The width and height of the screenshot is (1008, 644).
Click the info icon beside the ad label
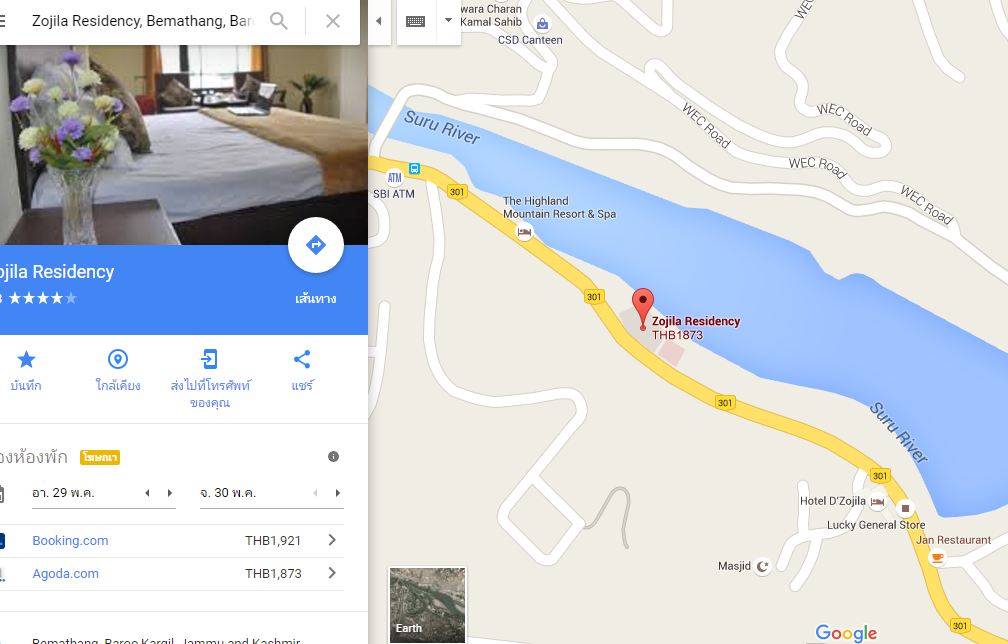tap(333, 456)
